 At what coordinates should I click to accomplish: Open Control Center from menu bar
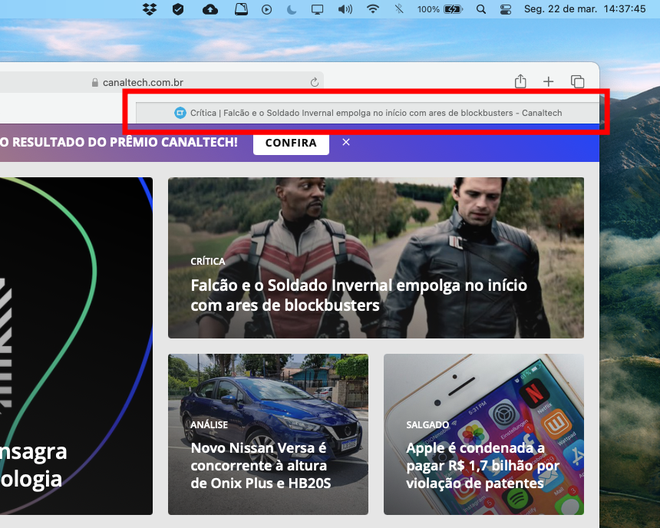[x=506, y=9]
